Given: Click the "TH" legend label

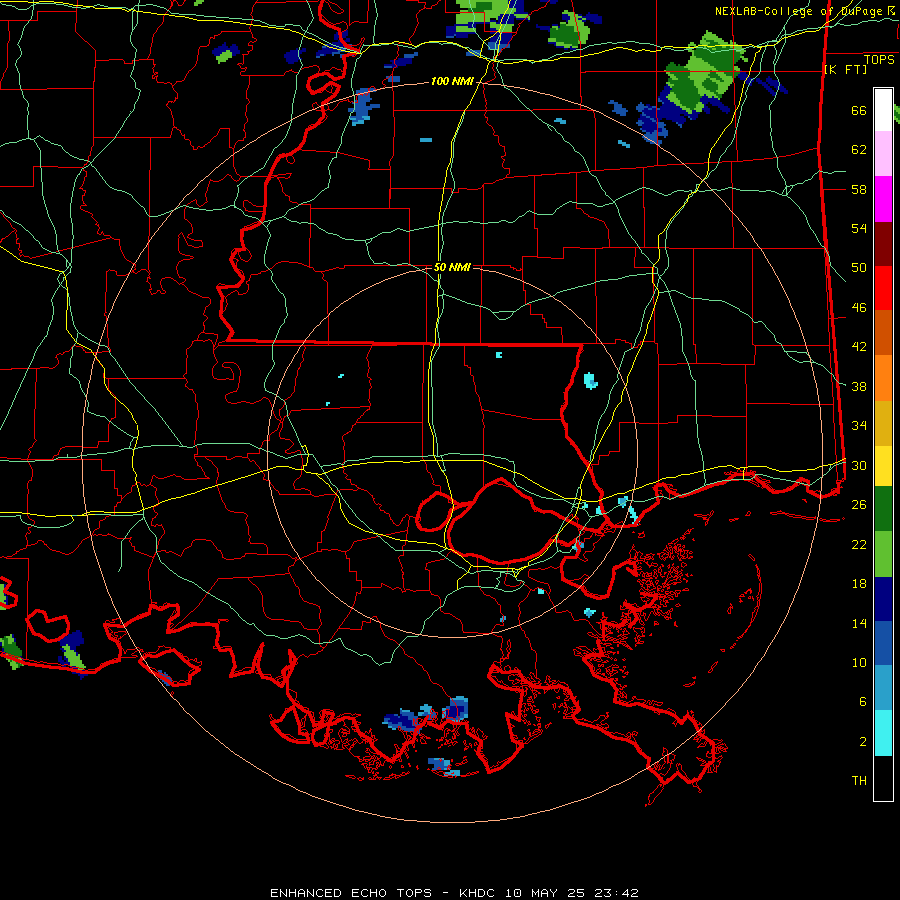Looking at the screenshot, I should (x=859, y=781).
